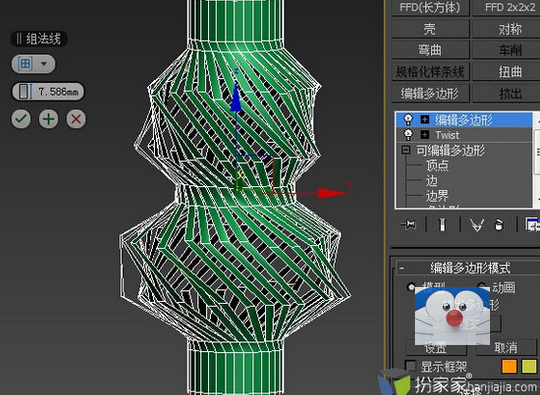Collapse 可编辑多边形 tree node
Screen dimensions: 540x395
tap(406, 150)
